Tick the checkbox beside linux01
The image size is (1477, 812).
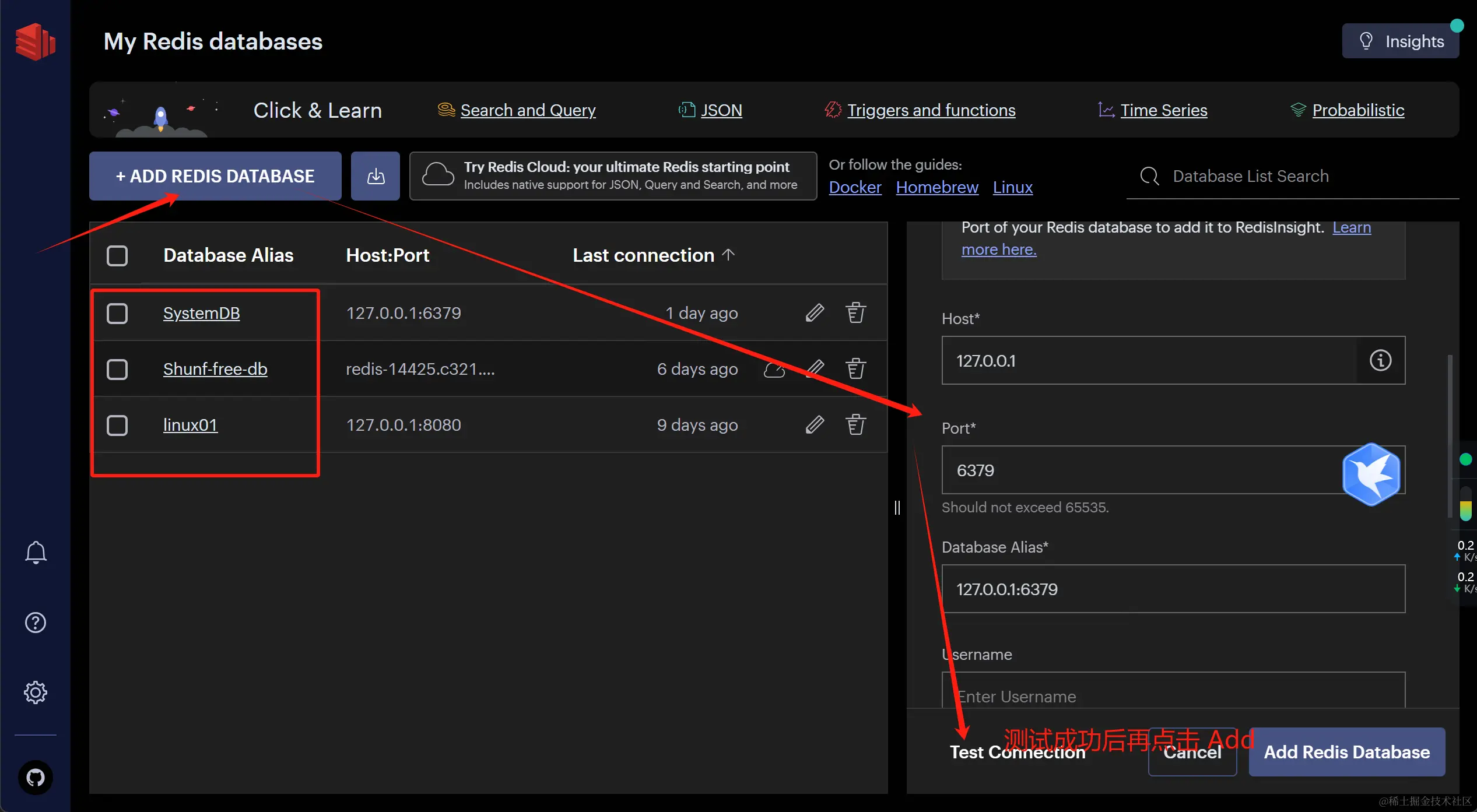coord(117,425)
